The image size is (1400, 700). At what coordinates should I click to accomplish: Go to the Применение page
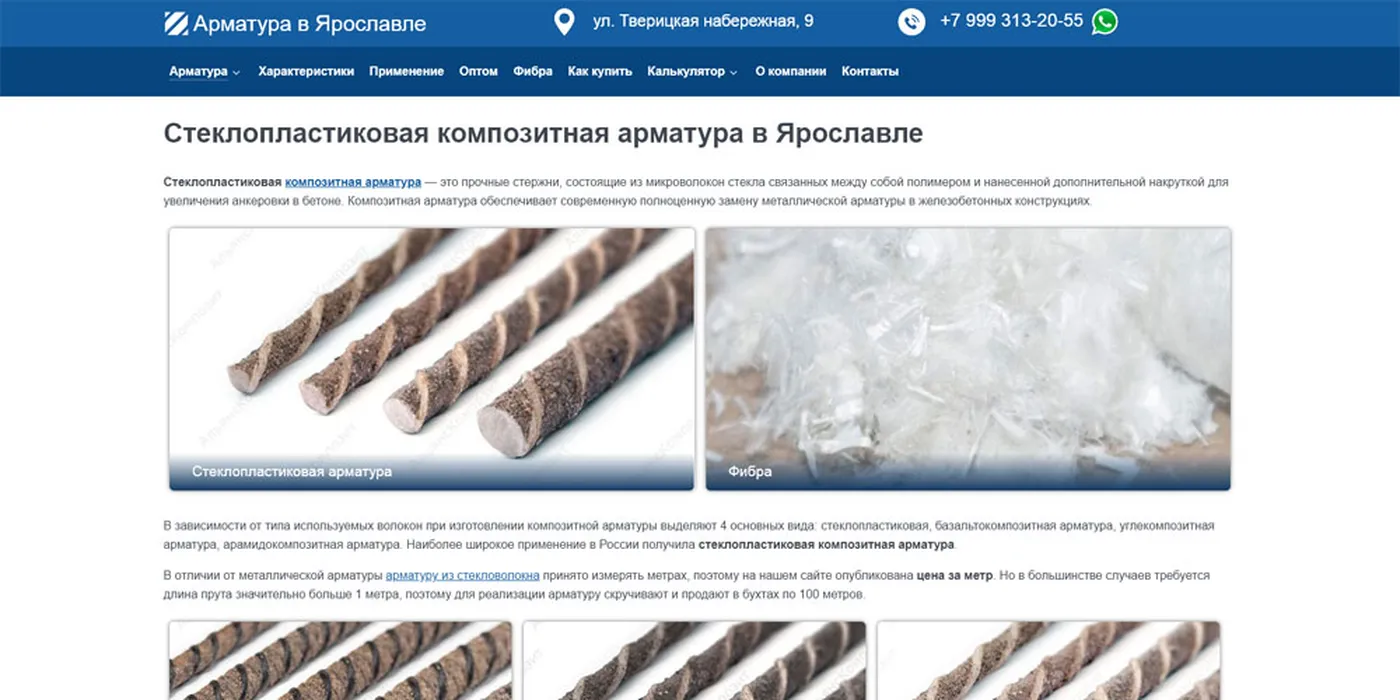(x=406, y=72)
